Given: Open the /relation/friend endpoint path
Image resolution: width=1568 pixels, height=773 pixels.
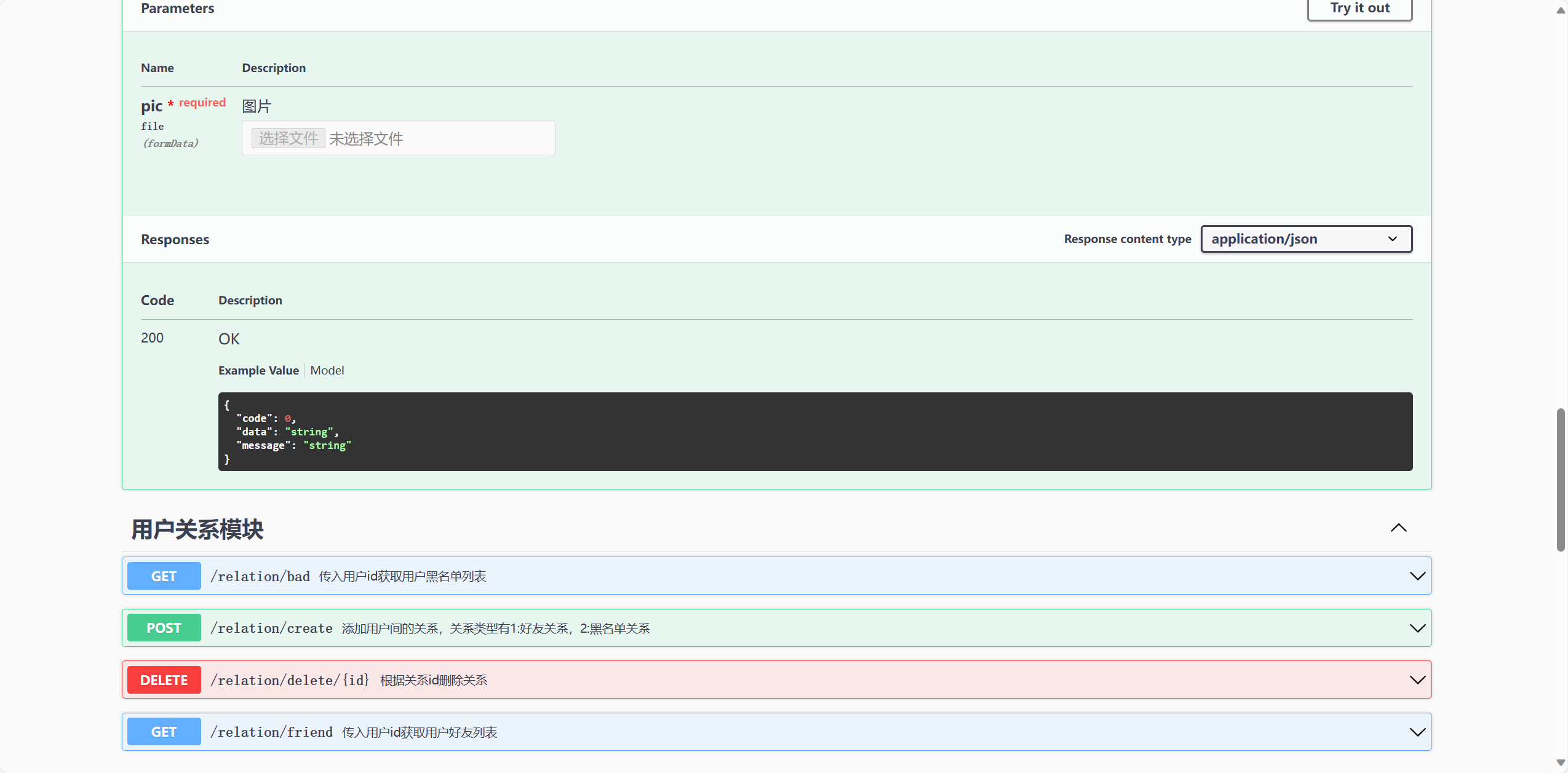Looking at the screenshot, I should [x=271, y=732].
